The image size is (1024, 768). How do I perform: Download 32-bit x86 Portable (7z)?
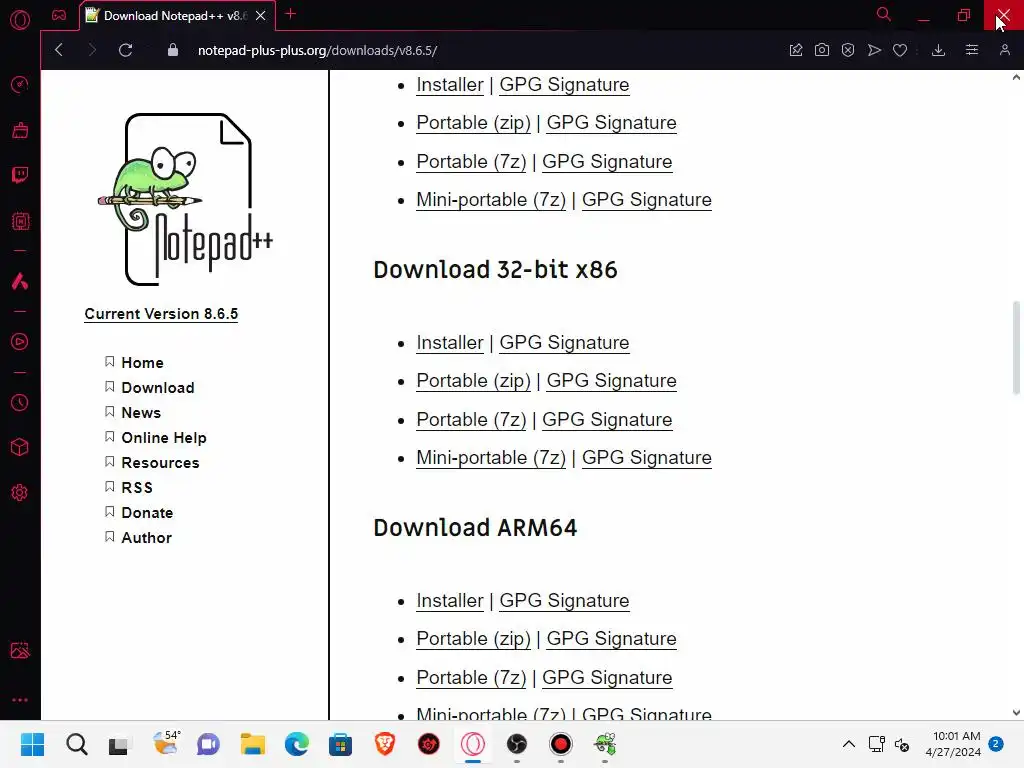click(471, 419)
